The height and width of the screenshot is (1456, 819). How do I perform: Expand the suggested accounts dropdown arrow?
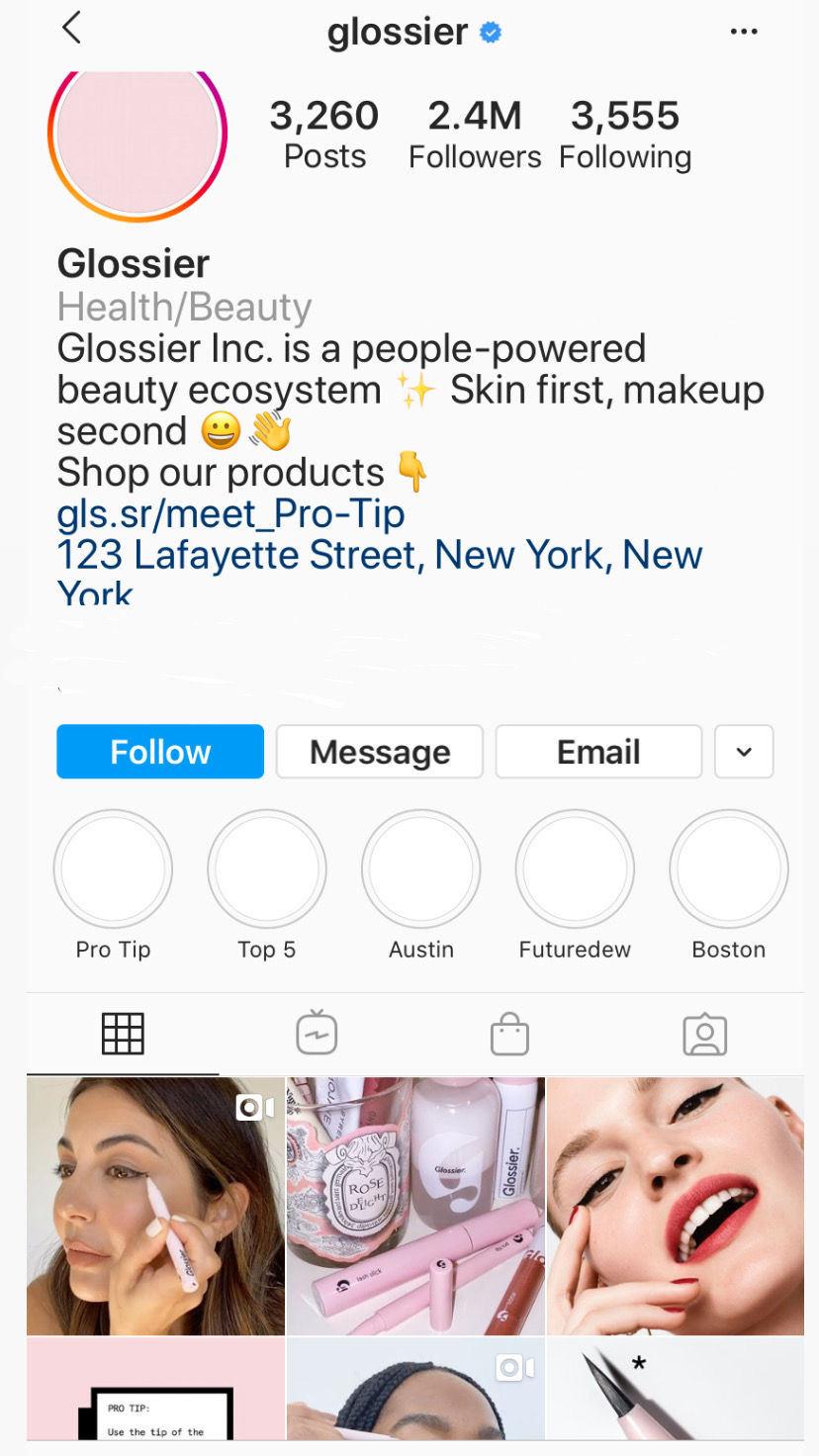click(x=744, y=752)
